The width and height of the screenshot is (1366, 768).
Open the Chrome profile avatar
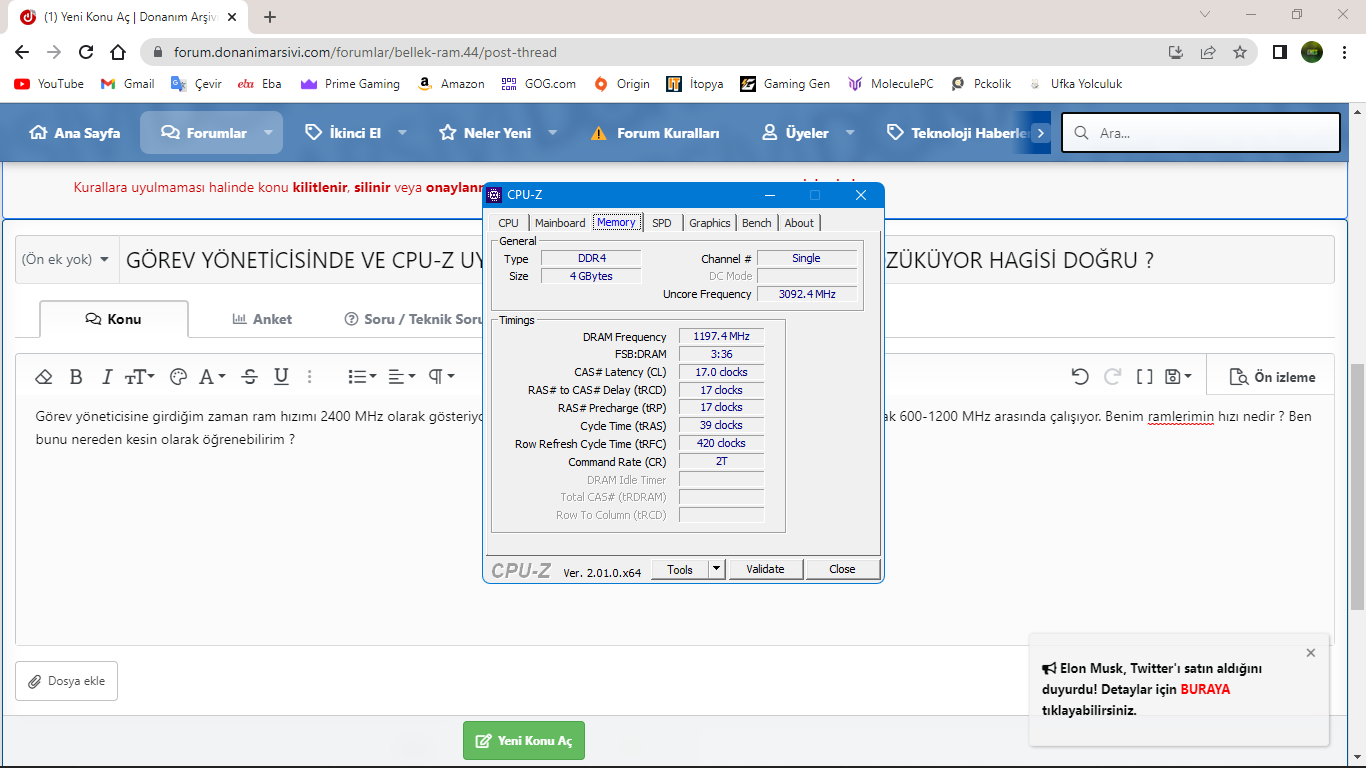[x=1312, y=52]
